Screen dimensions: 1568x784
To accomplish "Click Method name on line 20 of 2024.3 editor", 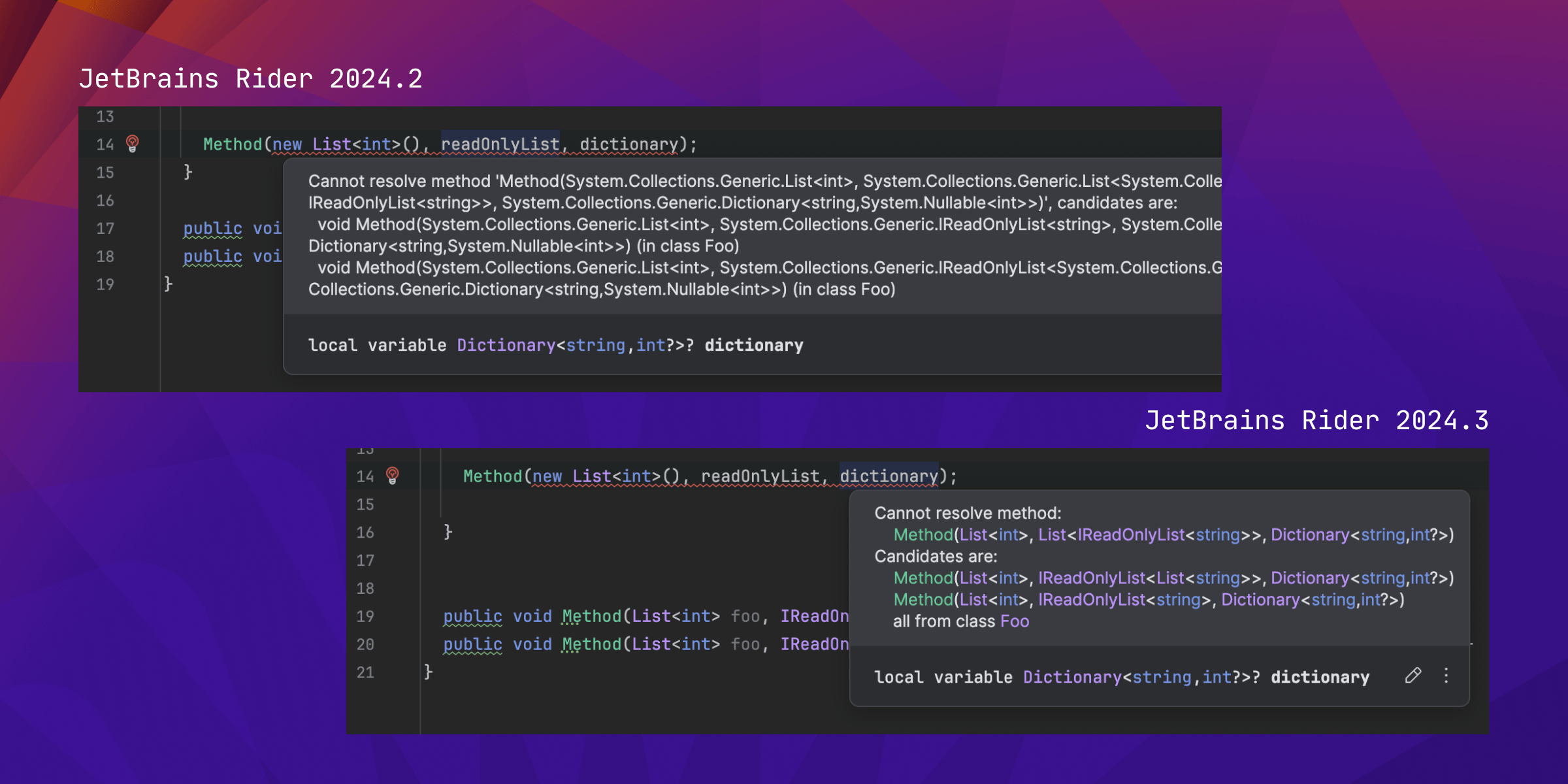I will (x=591, y=644).
